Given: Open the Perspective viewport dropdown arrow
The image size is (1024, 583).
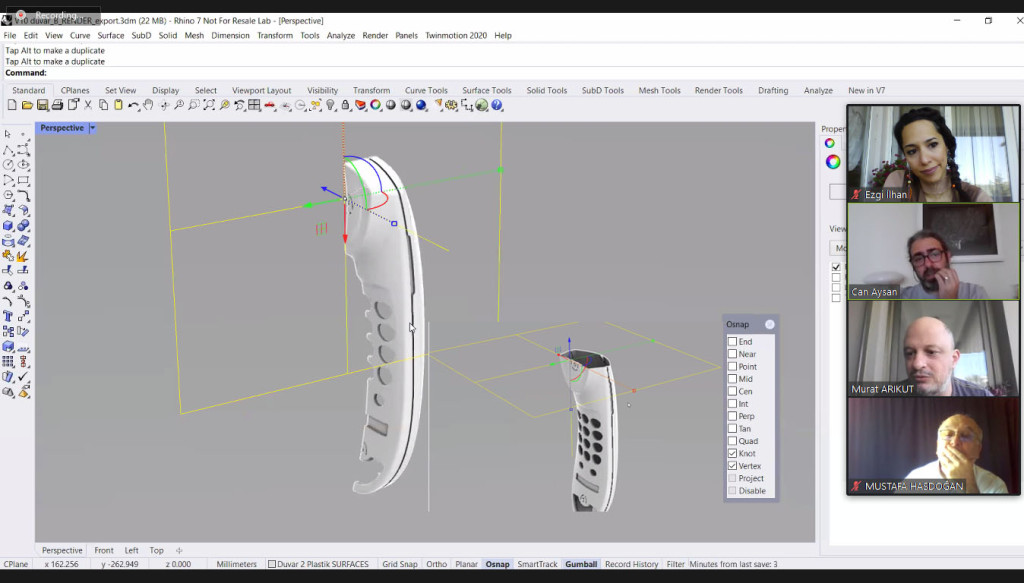Looking at the screenshot, I should coord(92,128).
